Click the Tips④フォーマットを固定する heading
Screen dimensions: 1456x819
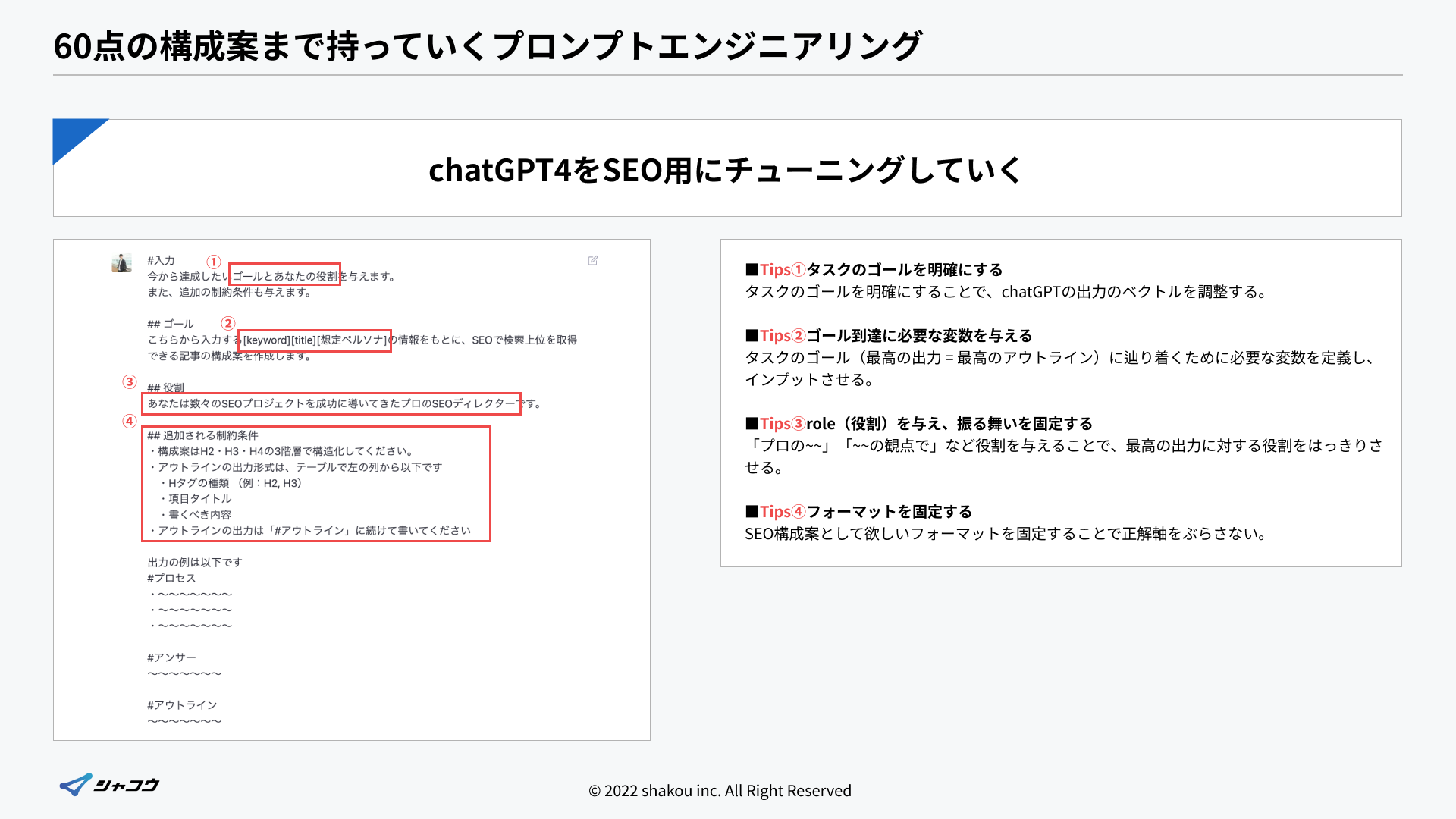pos(857,511)
